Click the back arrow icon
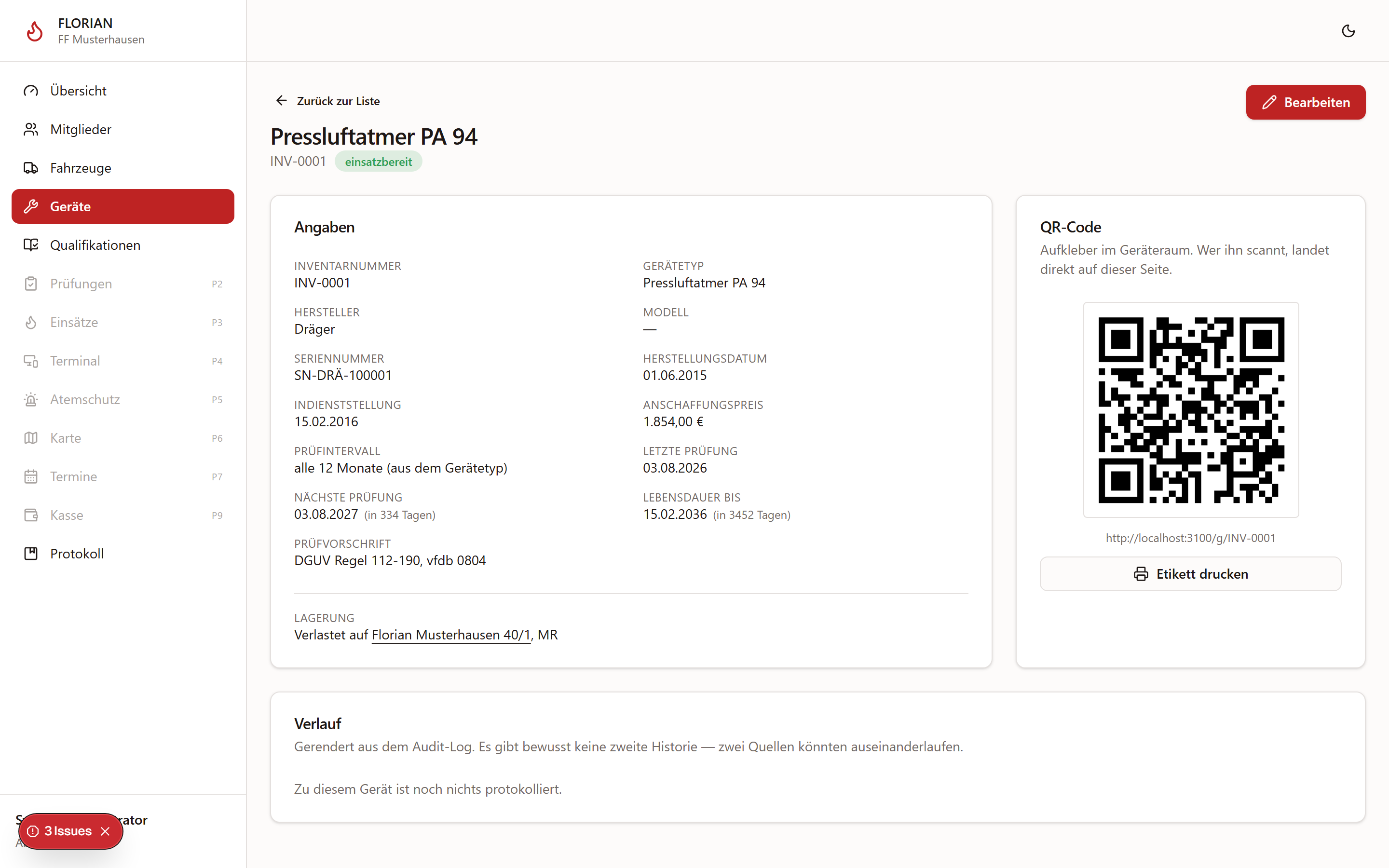Viewport: 1389px width, 868px height. [x=281, y=101]
